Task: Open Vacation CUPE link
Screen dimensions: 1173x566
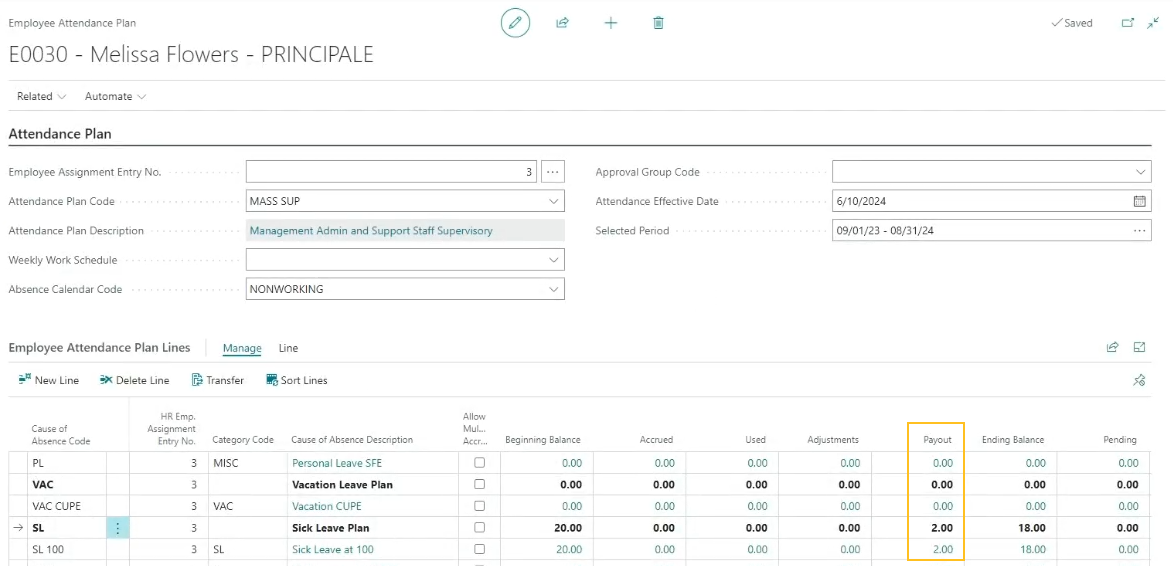Action: click(327, 506)
